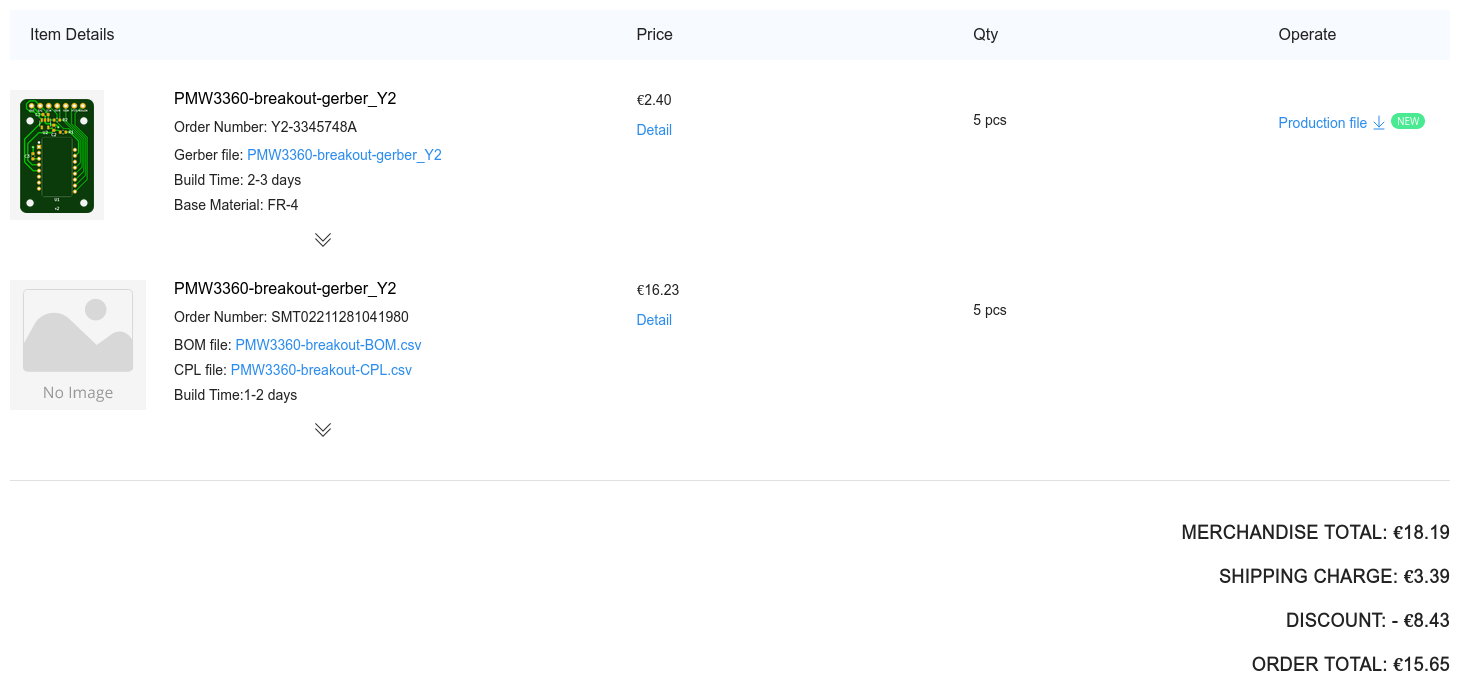This screenshot has width=1466, height=687.
Task: Click SHIPPING CHARGE: €3.39 line
Action: click(1334, 576)
